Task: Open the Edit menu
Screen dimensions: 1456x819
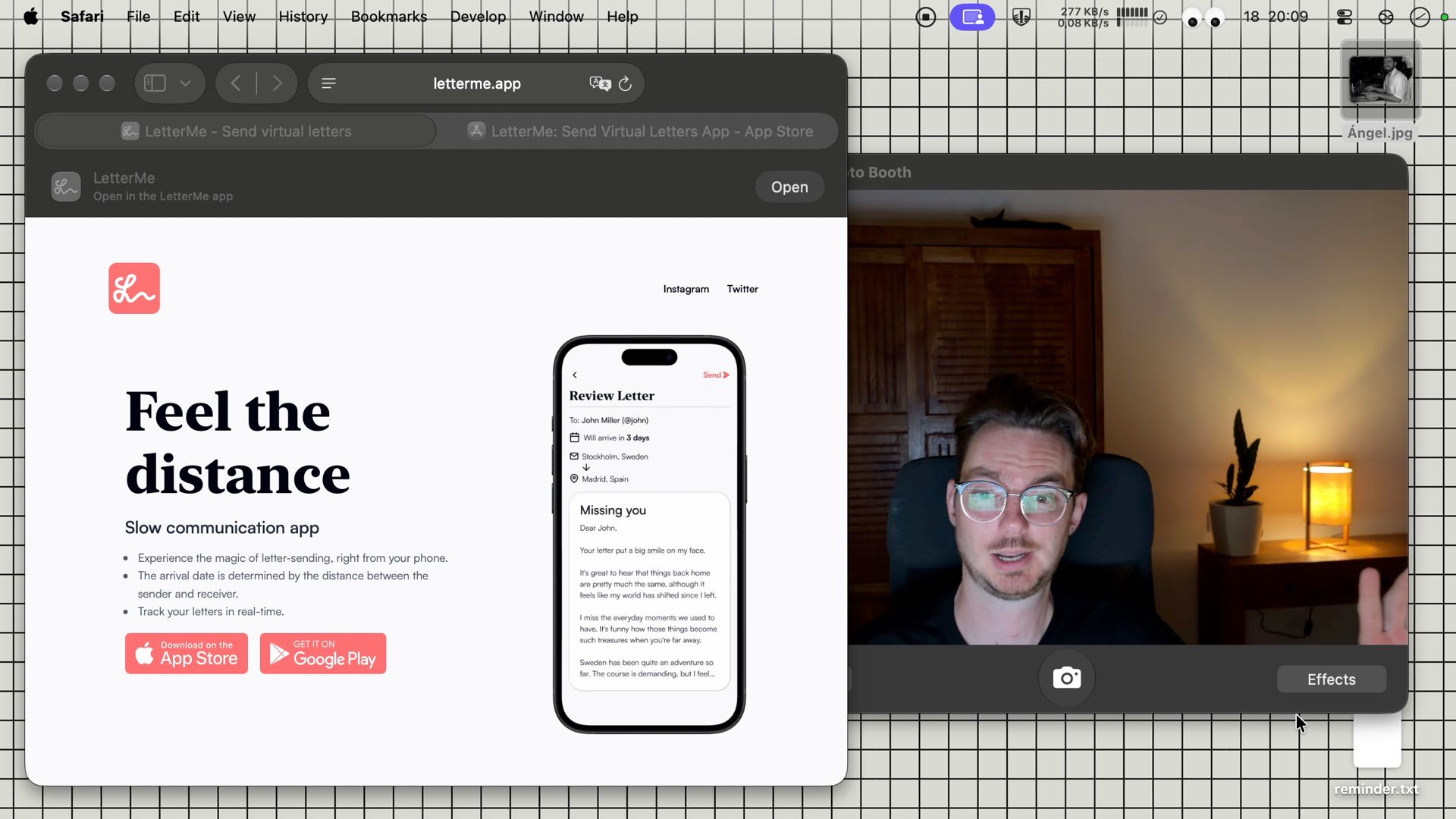Action: pos(187,17)
